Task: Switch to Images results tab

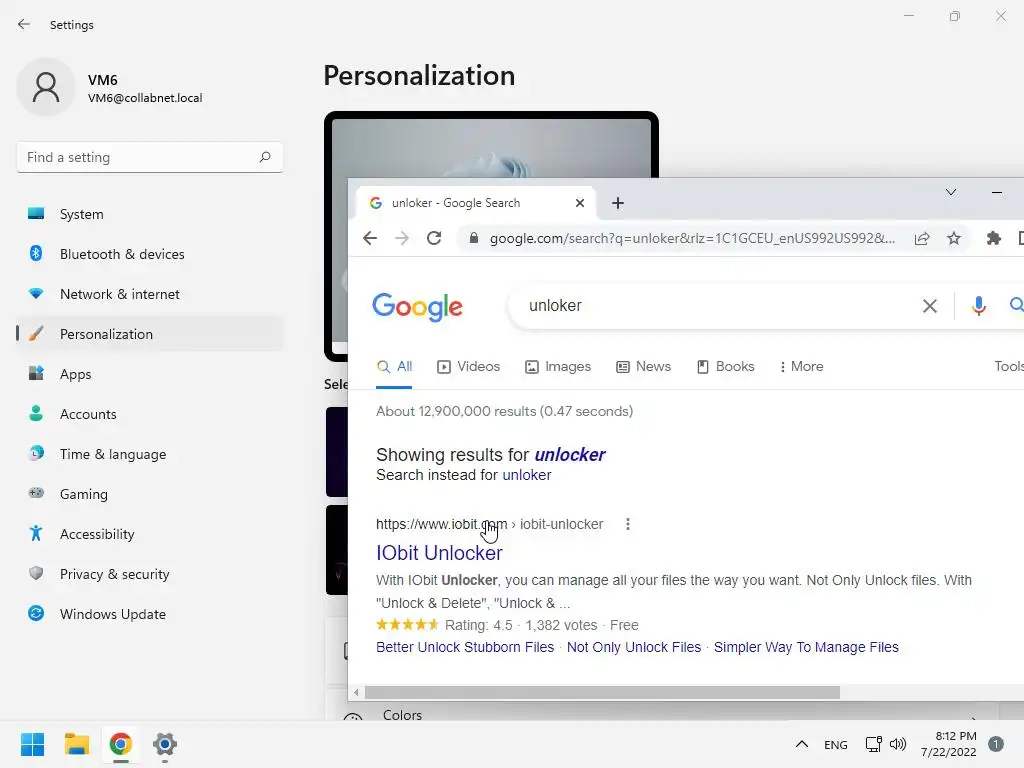Action: tap(558, 366)
